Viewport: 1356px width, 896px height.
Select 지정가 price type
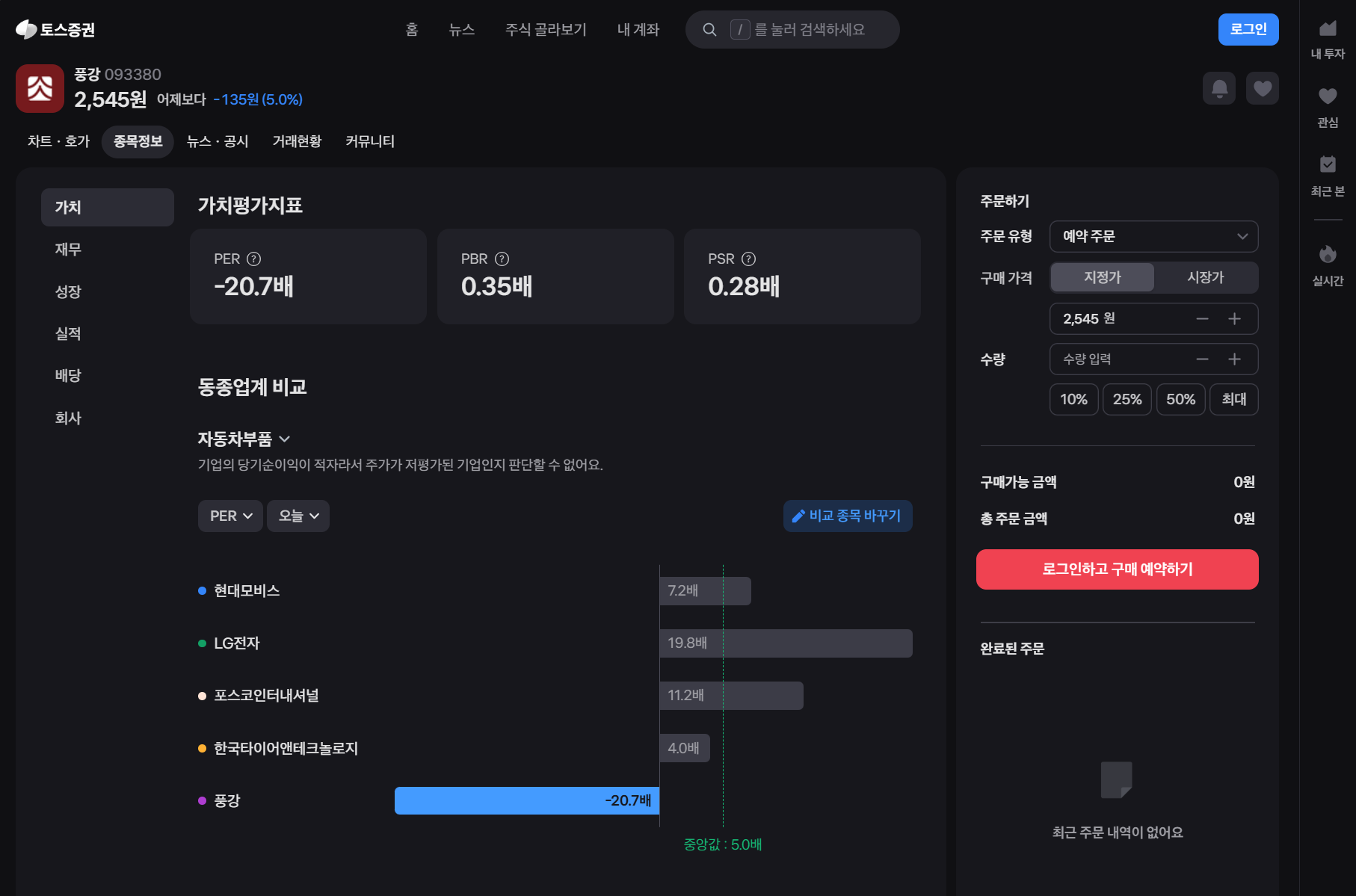[1103, 277]
